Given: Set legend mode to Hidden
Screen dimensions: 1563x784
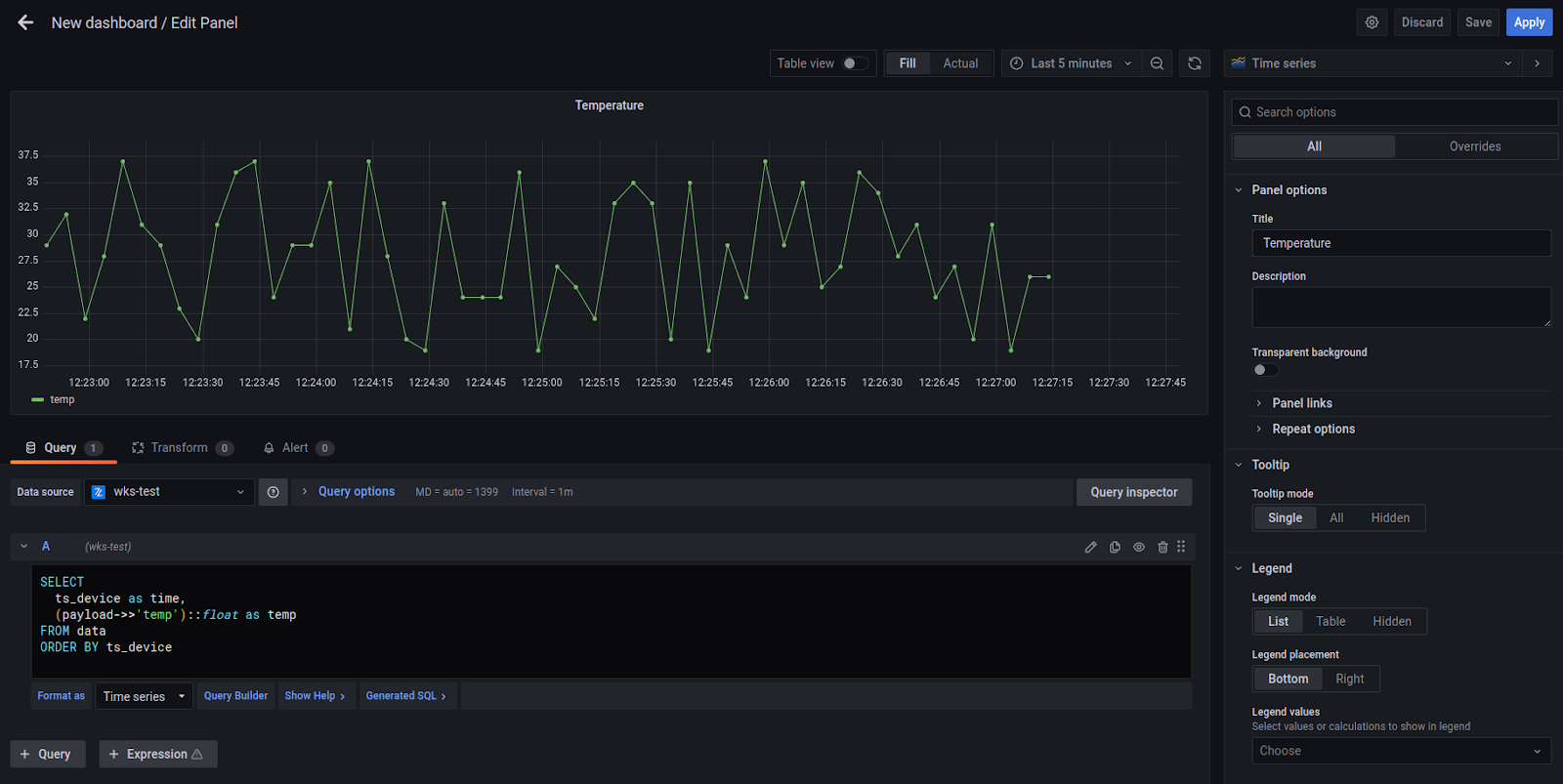Looking at the screenshot, I should [x=1392, y=622].
